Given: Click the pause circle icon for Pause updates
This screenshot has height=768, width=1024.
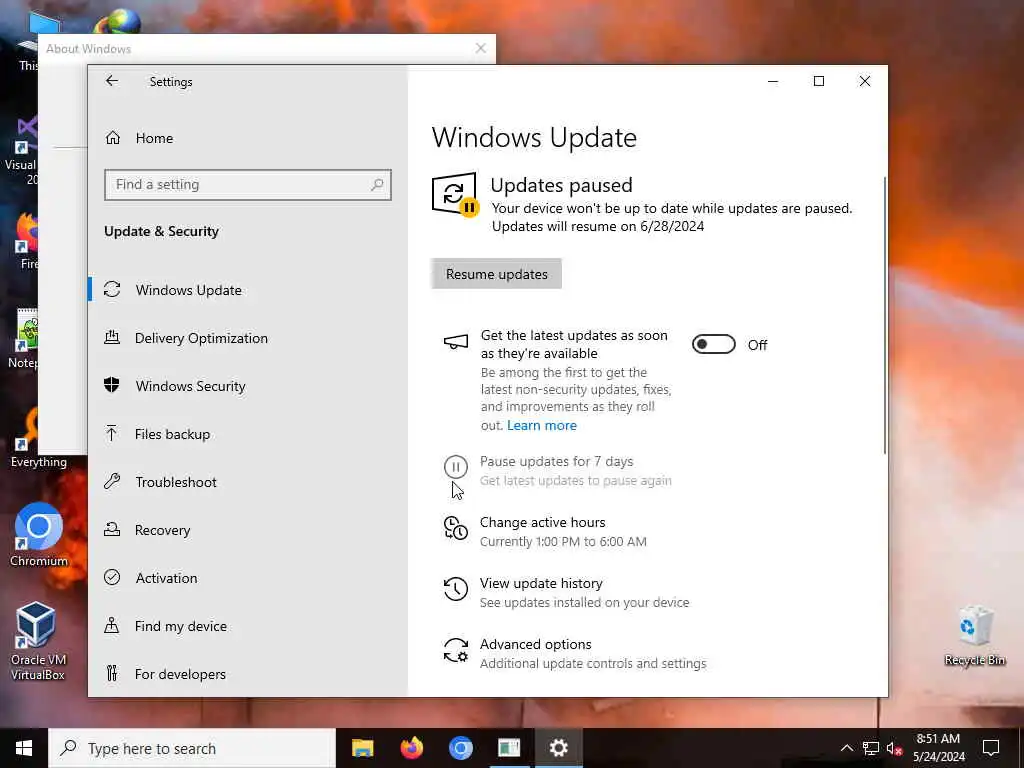Looking at the screenshot, I should click(x=456, y=467).
